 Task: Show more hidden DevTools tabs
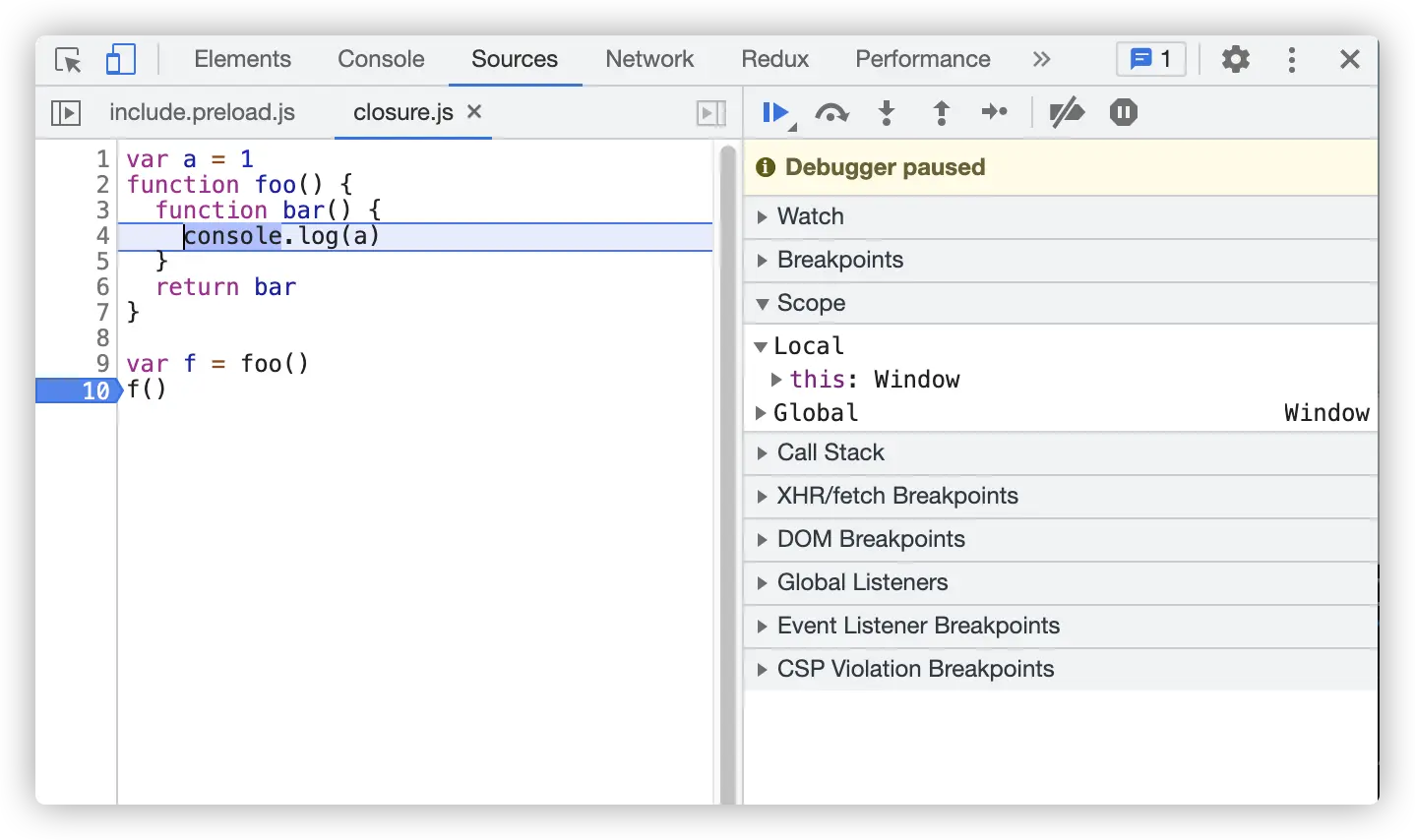pyautogui.click(x=1041, y=60)
